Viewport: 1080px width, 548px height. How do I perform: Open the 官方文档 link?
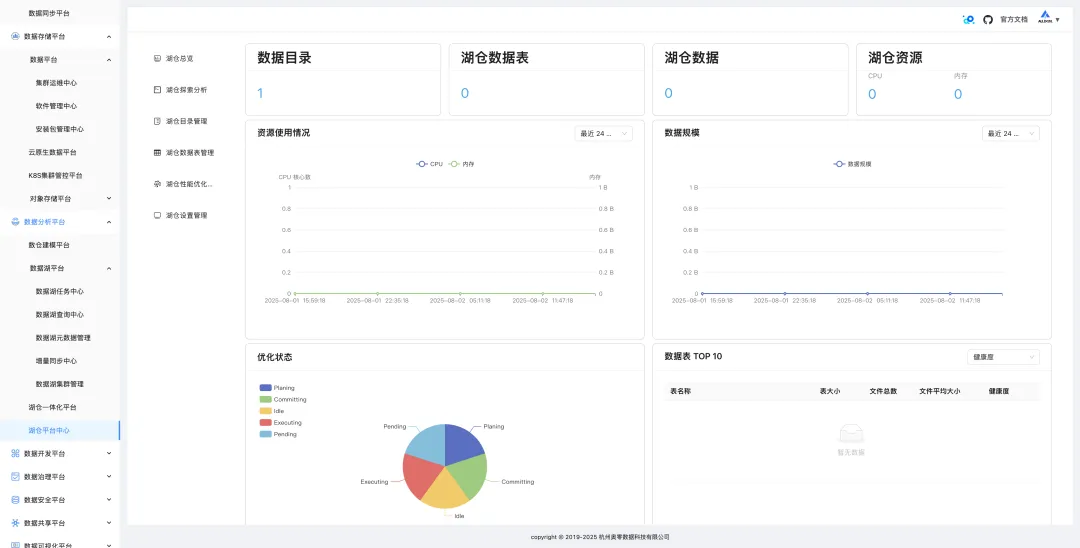1014,19
